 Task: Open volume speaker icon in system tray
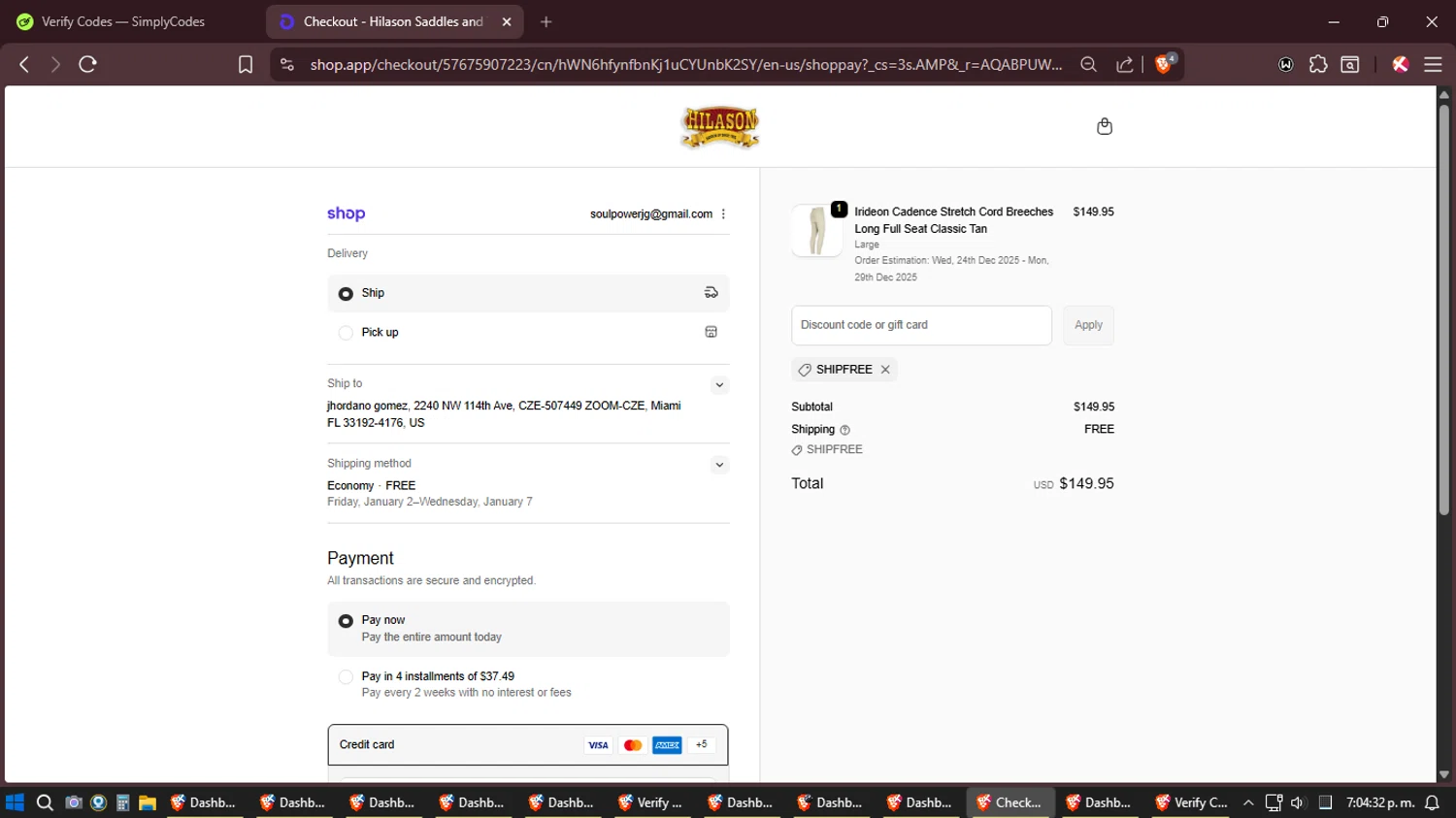[1298, 802]
